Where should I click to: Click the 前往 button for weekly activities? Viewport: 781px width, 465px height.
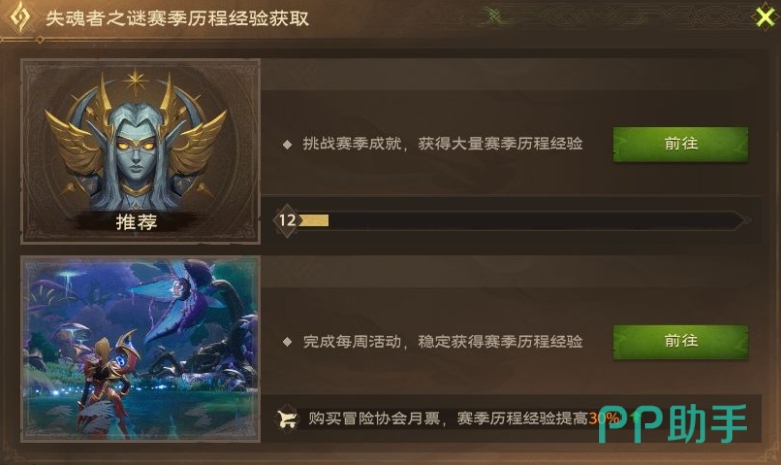680,342
